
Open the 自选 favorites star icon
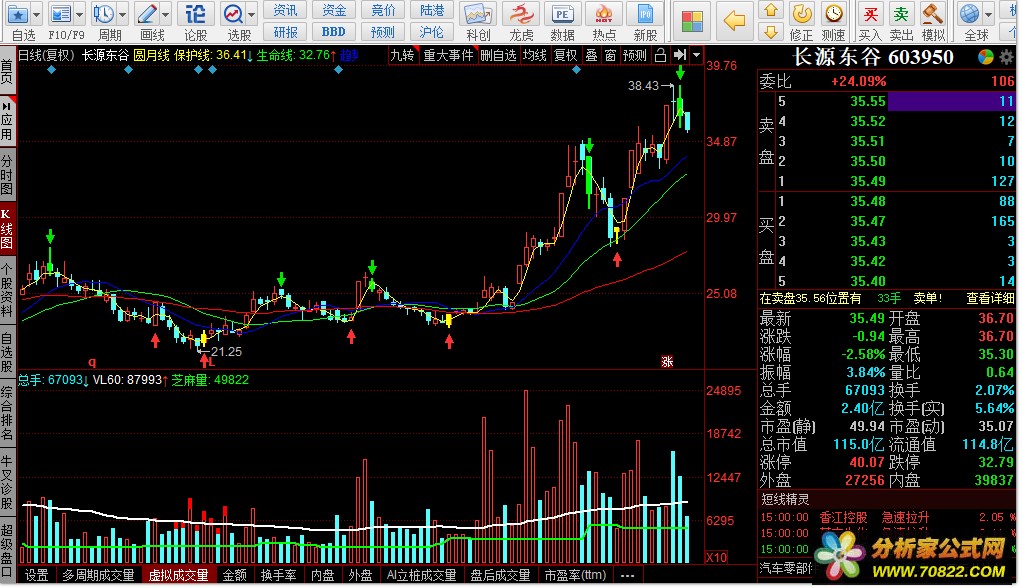pyautogui.click(x=18, y=14)
